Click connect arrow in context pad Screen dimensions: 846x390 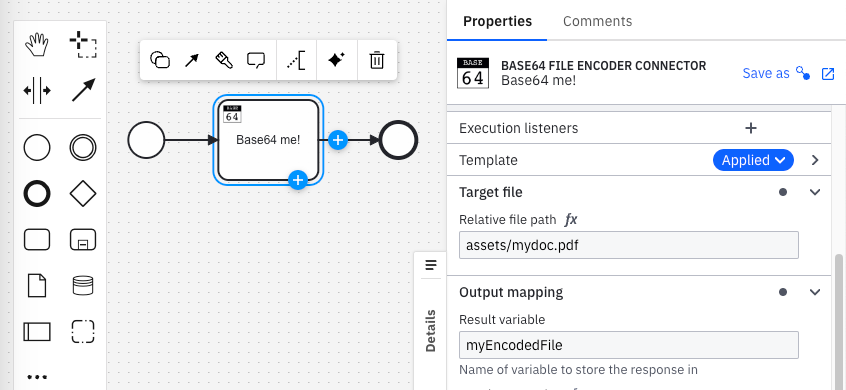coord(192,60)
